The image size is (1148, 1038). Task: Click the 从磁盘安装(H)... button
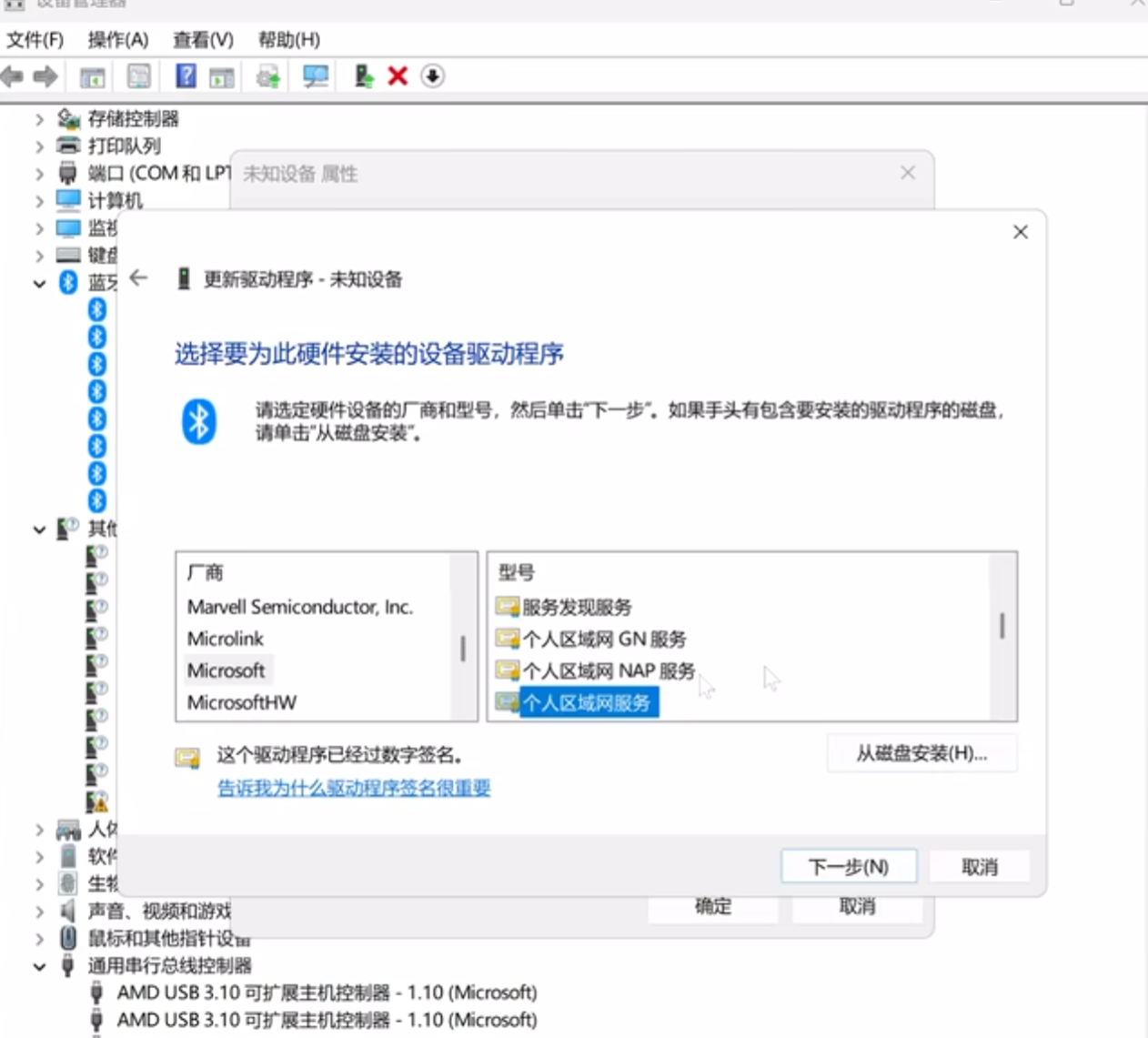click(x=921, y=753)
